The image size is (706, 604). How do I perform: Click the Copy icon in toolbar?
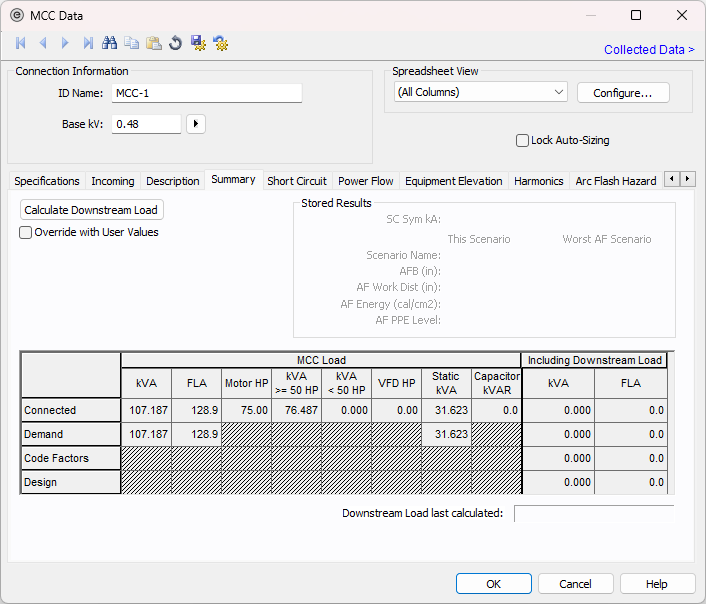[x=131, y=43]
